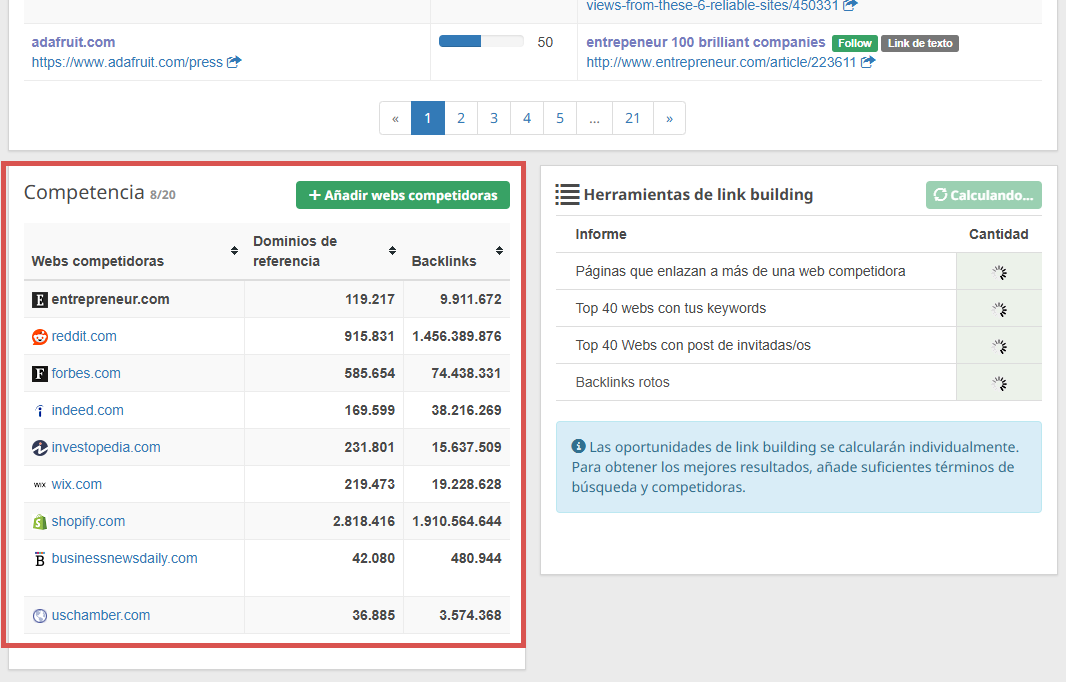Click the green Follow label

855,43
